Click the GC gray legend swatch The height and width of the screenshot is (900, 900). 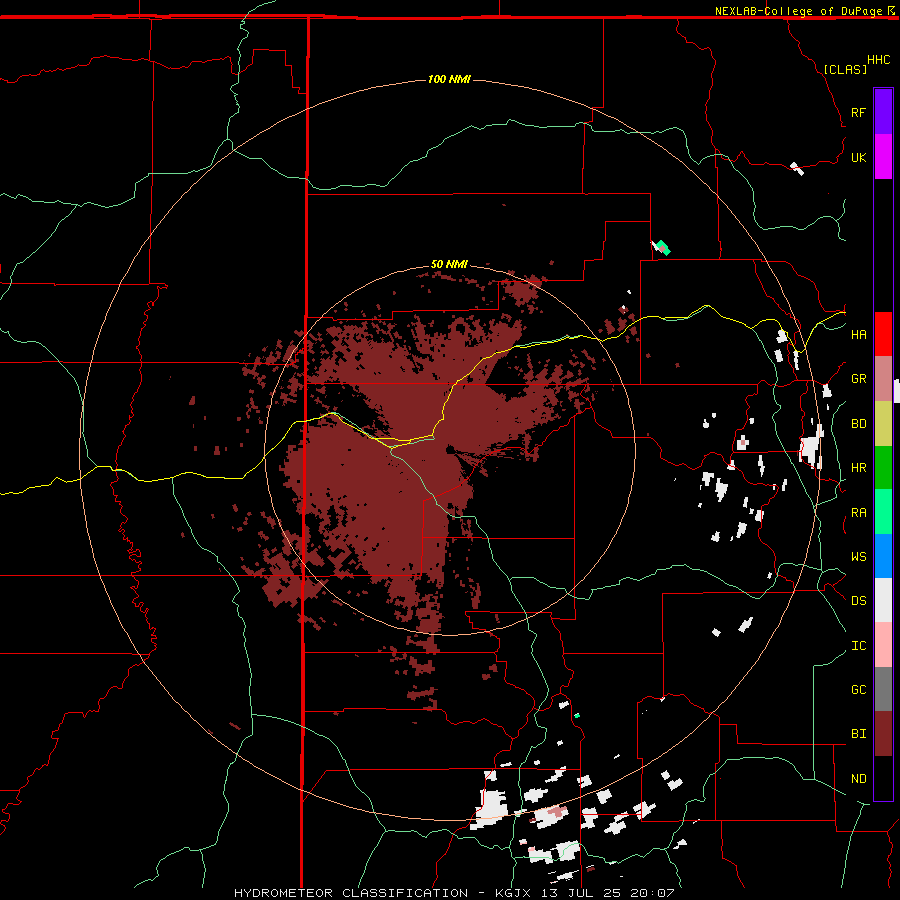click(x=883, y=689)
